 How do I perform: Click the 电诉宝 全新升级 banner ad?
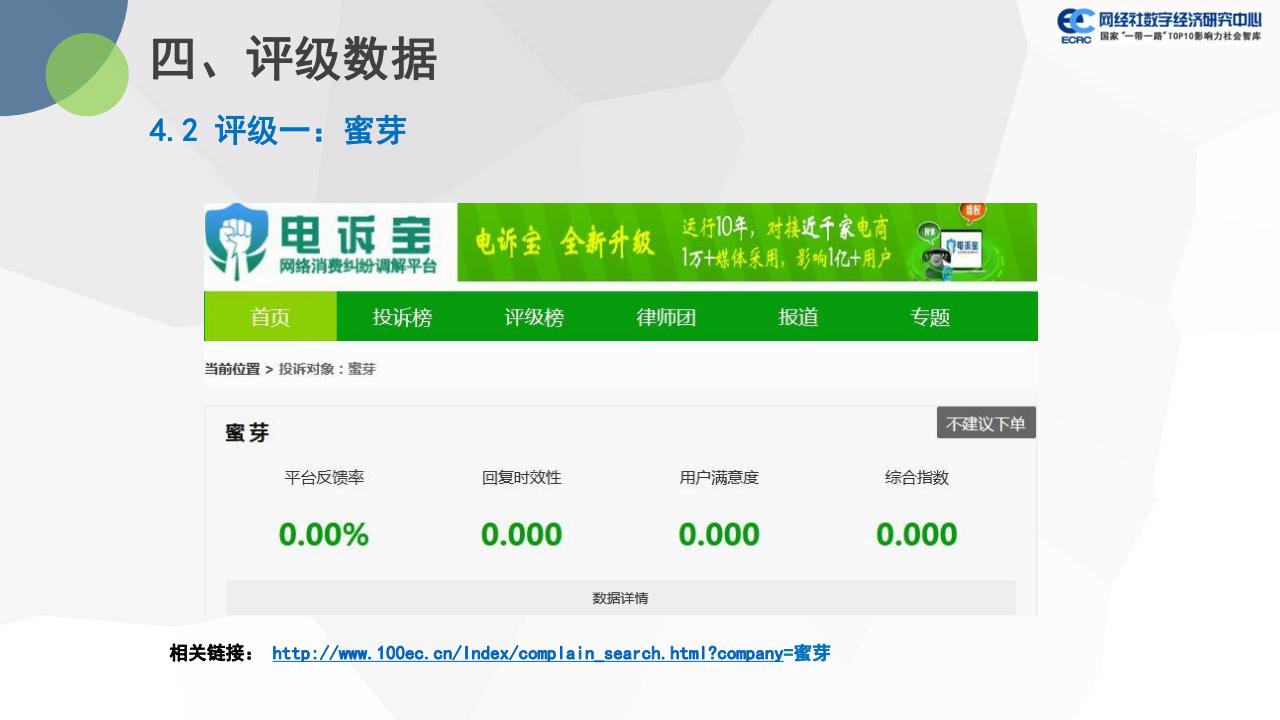point(747,242)
